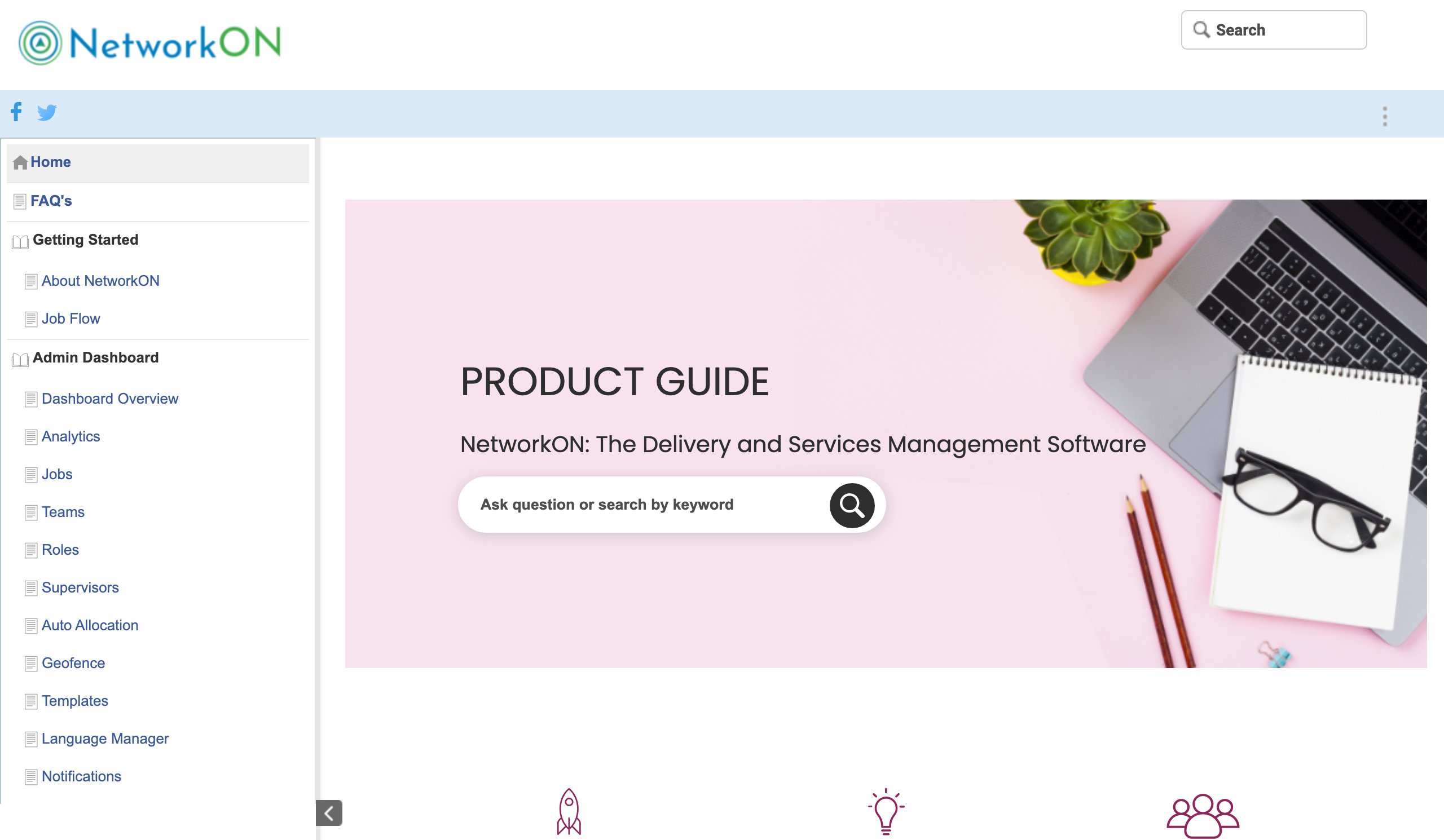Open the Facebook icon link
This screenshot has width=1444, height=840.
point(16,112)
